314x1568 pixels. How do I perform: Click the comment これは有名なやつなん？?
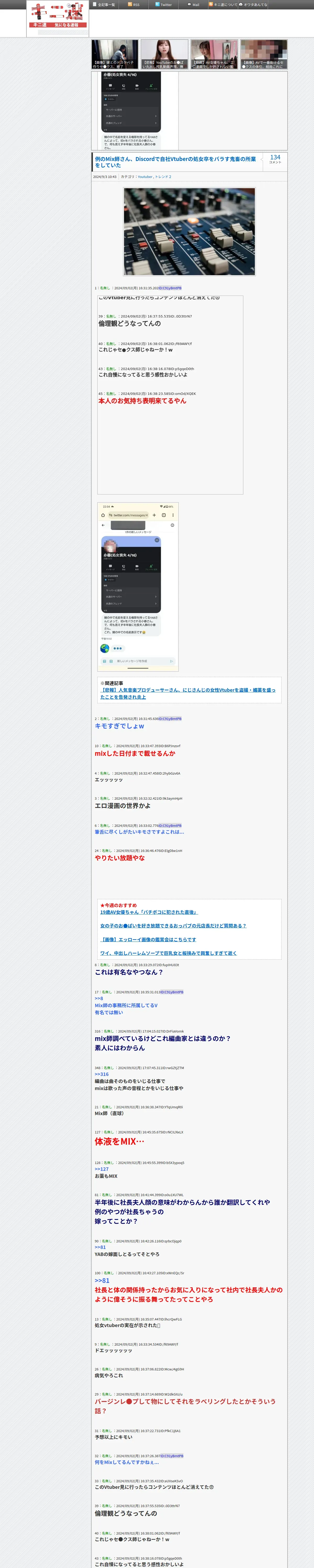(129, 972)
